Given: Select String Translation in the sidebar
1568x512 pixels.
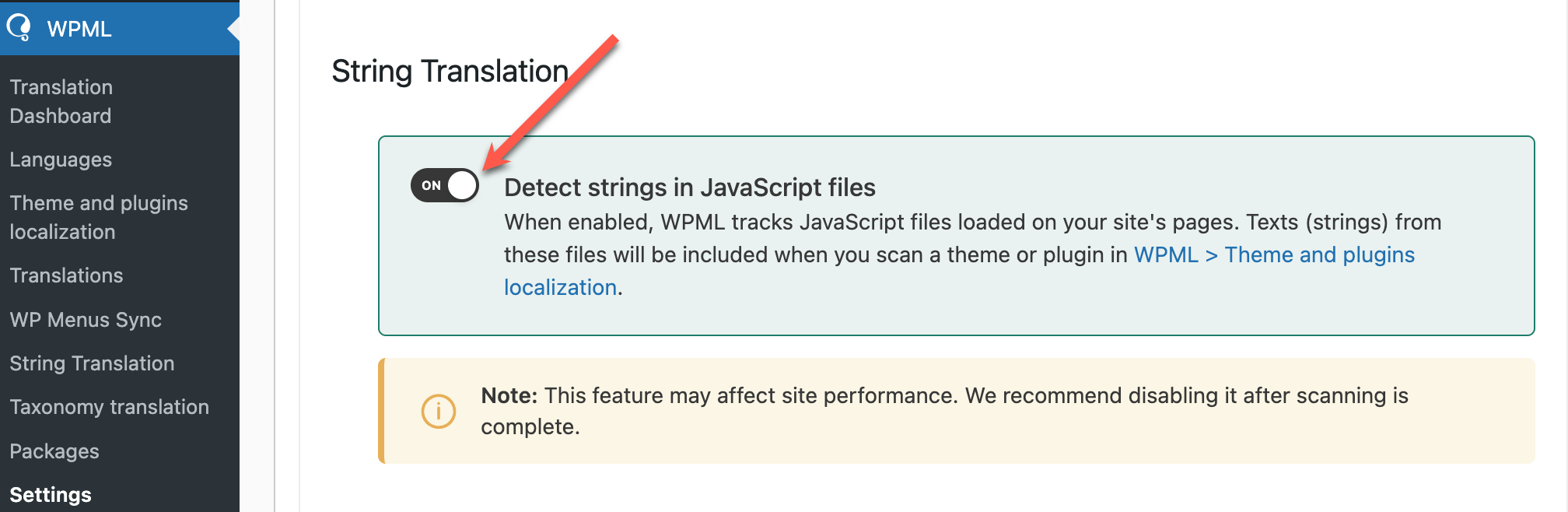Looking at the screenshot, I should [92, 363].
